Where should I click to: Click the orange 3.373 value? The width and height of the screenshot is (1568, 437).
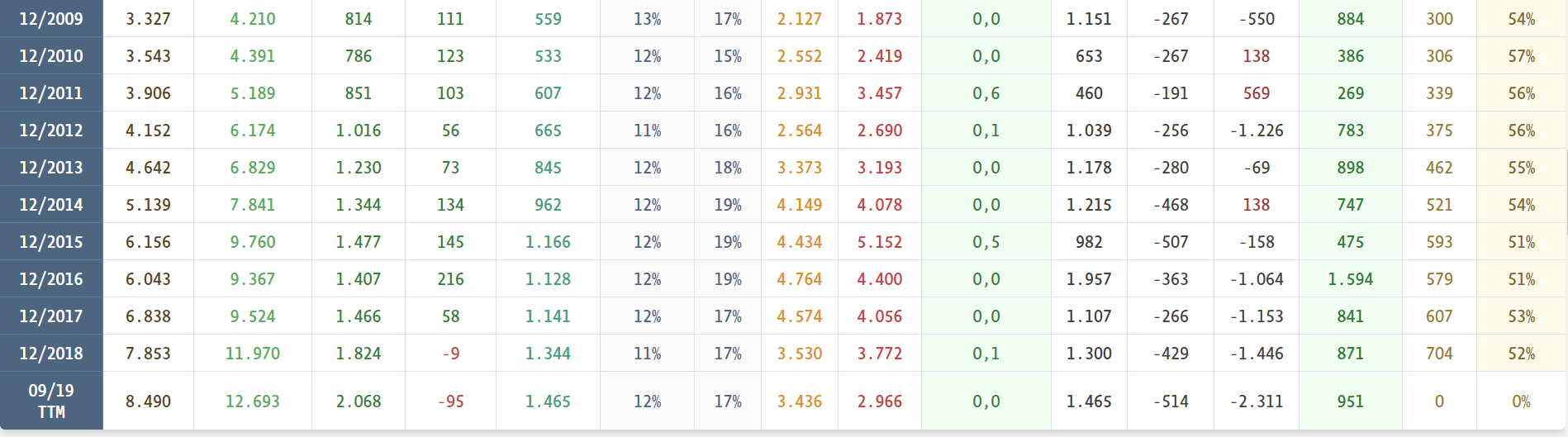tap(800, 168)
